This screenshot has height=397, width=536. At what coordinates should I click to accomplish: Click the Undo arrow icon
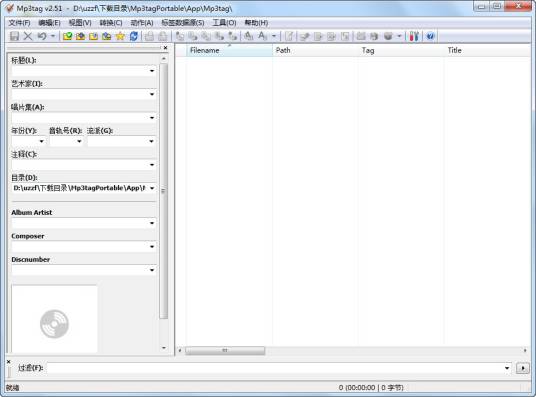[42, 36]
